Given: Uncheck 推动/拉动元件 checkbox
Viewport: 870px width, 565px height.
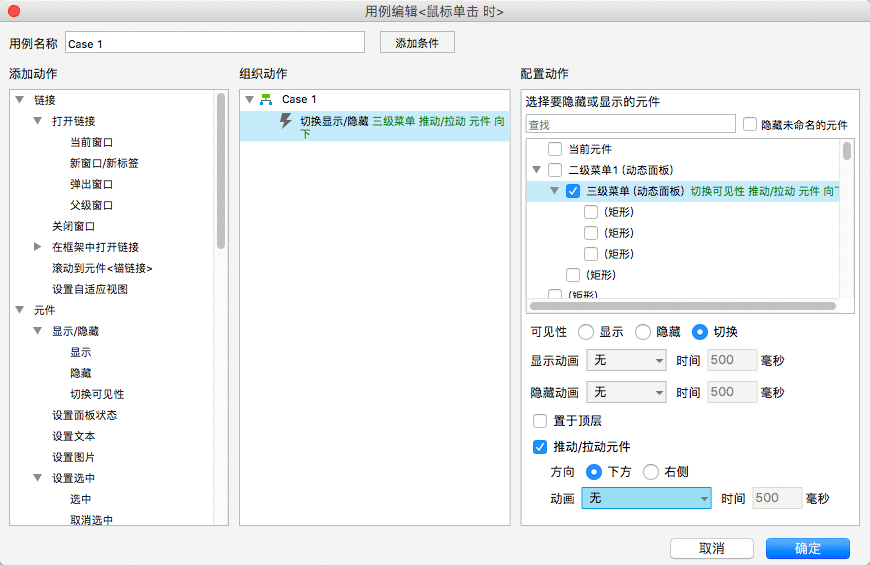Looking at the screenshot, I should (x=540, y=447).
